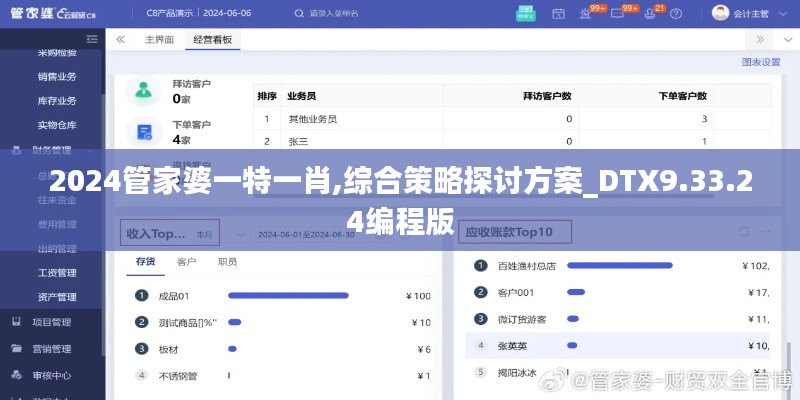The width and height of the screenshot is (800, 400).
Task: Open the messages icon with 99+ badge
Action: [x=617, y=14]
